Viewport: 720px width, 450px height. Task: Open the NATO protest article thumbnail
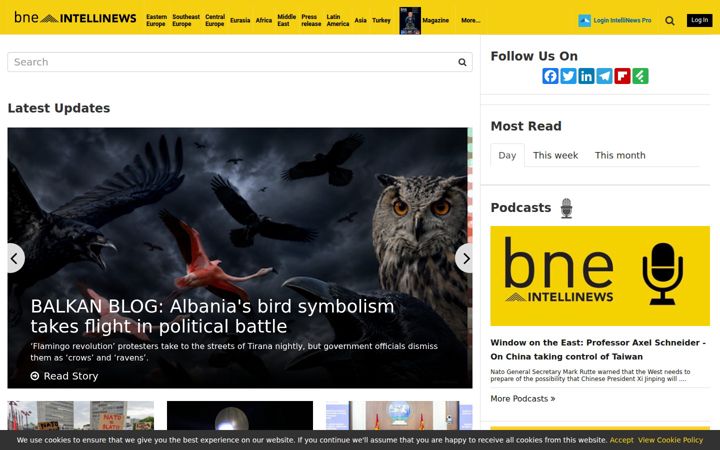point(81,416)
